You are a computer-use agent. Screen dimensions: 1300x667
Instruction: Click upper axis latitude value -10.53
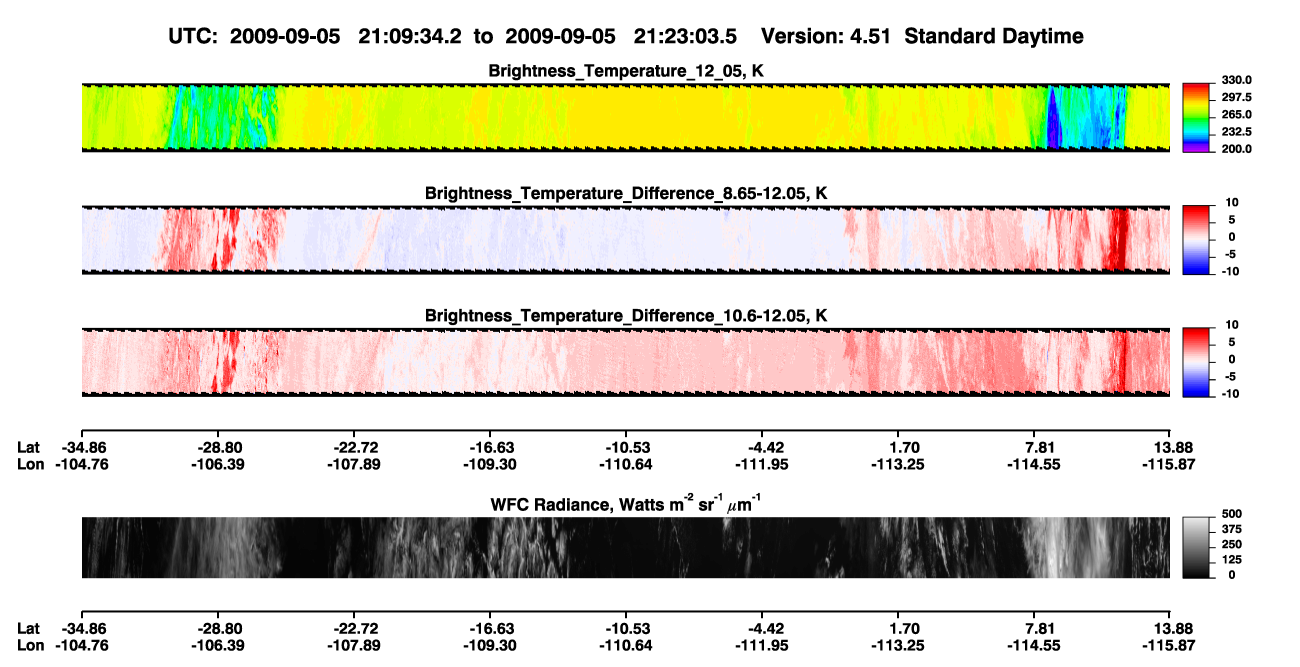626,449
